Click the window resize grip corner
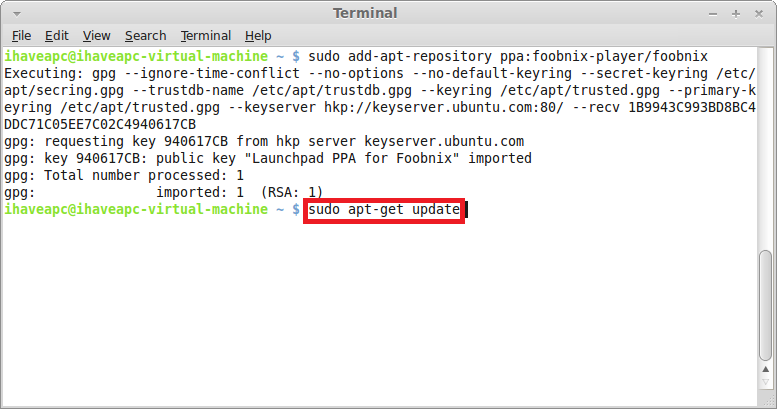The height and width of the screenshot is (409, 777). 770,402
